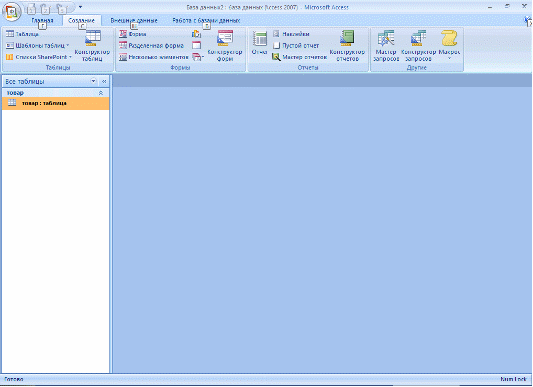Click second Quick Access Toolbar button

click(46, 10)
